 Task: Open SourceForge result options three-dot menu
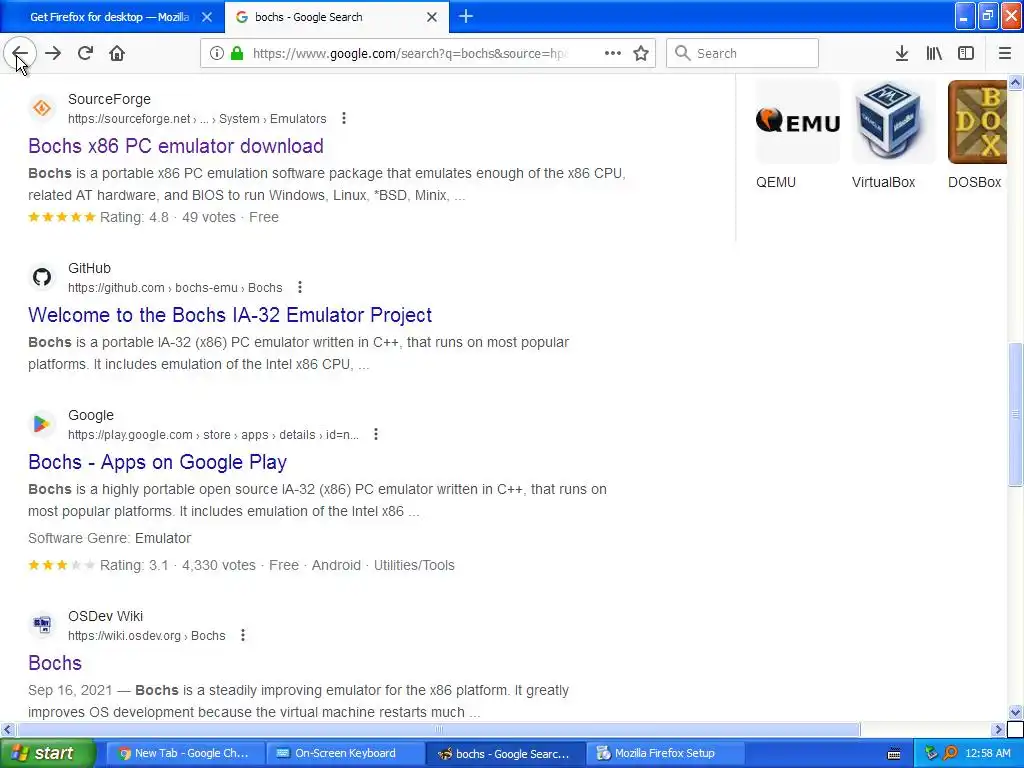coord(344,118)
